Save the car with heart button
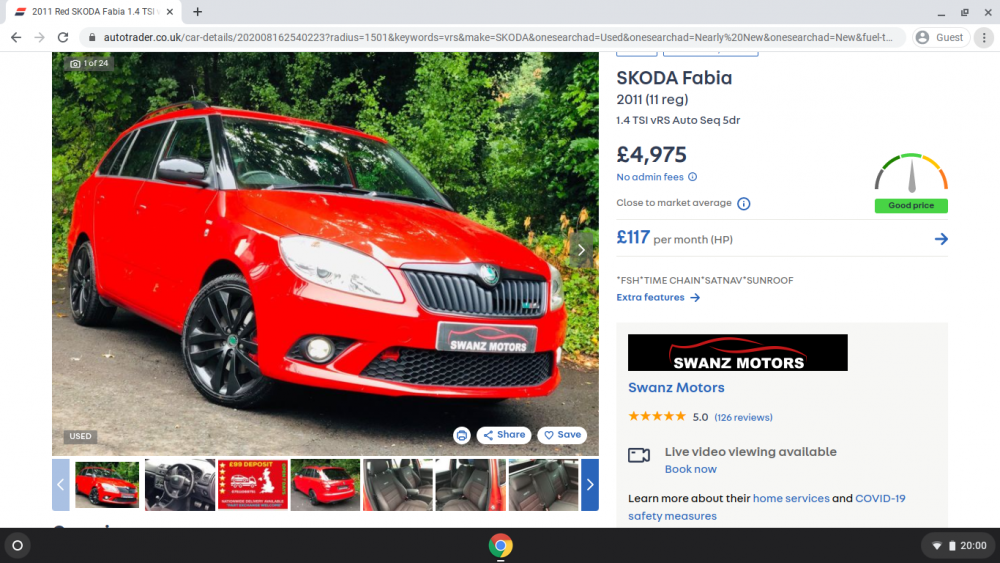 pos(562,435)
